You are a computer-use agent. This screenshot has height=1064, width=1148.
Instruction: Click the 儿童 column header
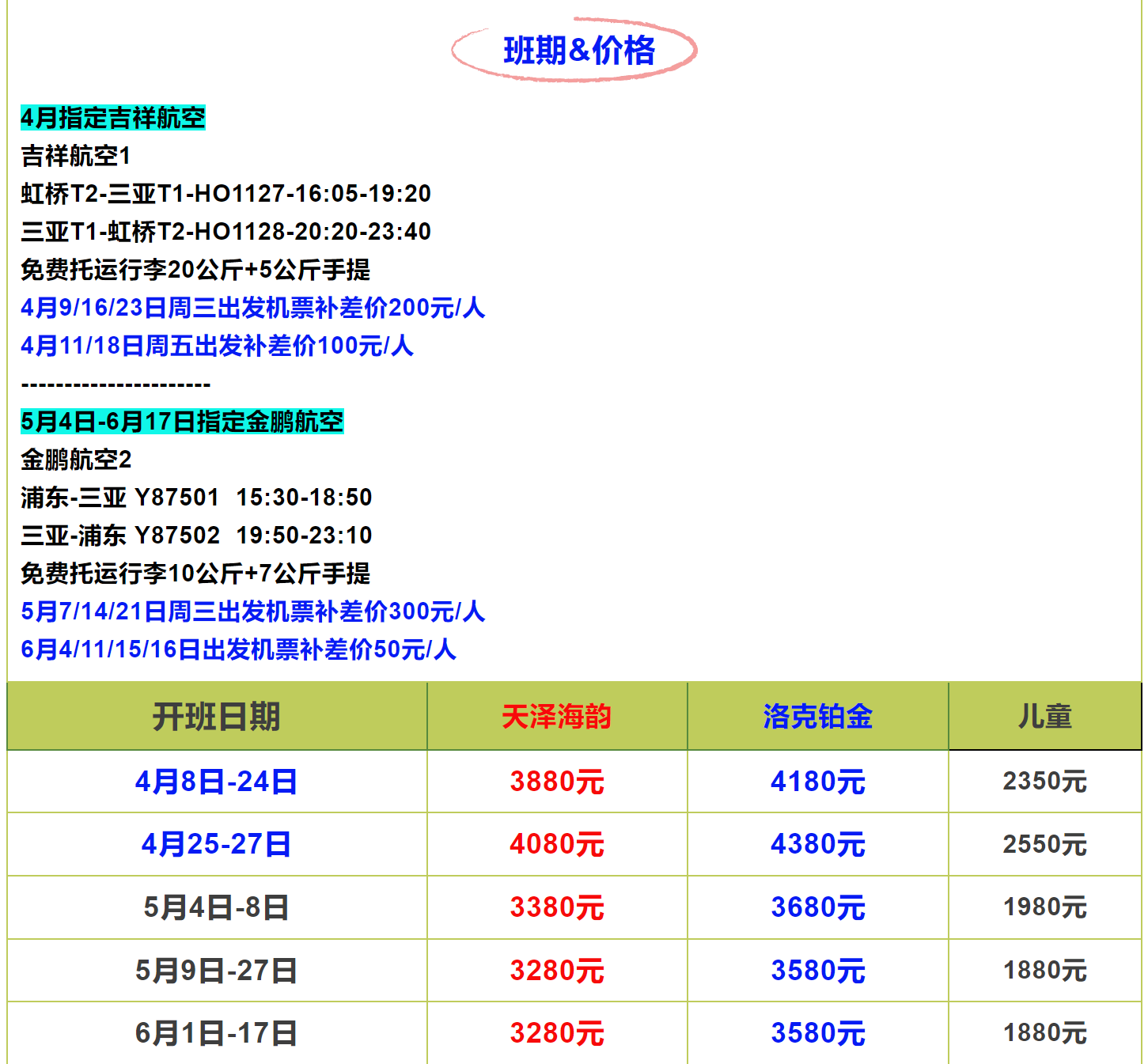click(x=1045, y=717)
